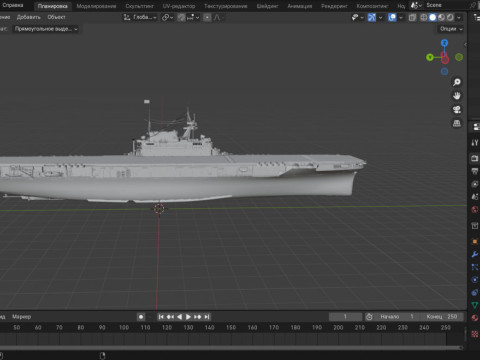Open the Объект menu in viewport header

56,17
